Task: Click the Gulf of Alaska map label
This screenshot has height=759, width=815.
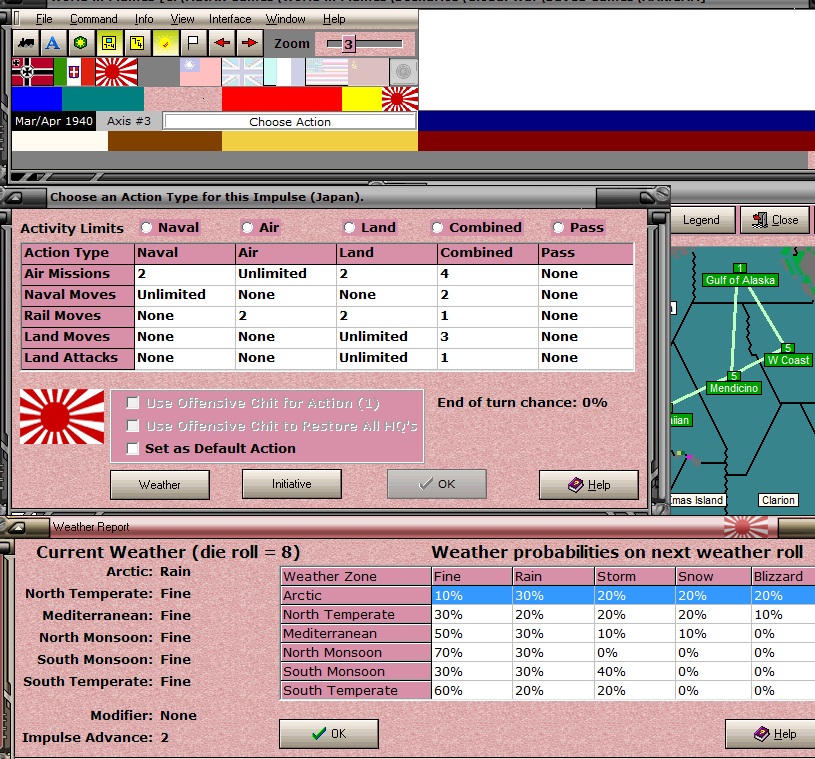Action: pos(740,280)
